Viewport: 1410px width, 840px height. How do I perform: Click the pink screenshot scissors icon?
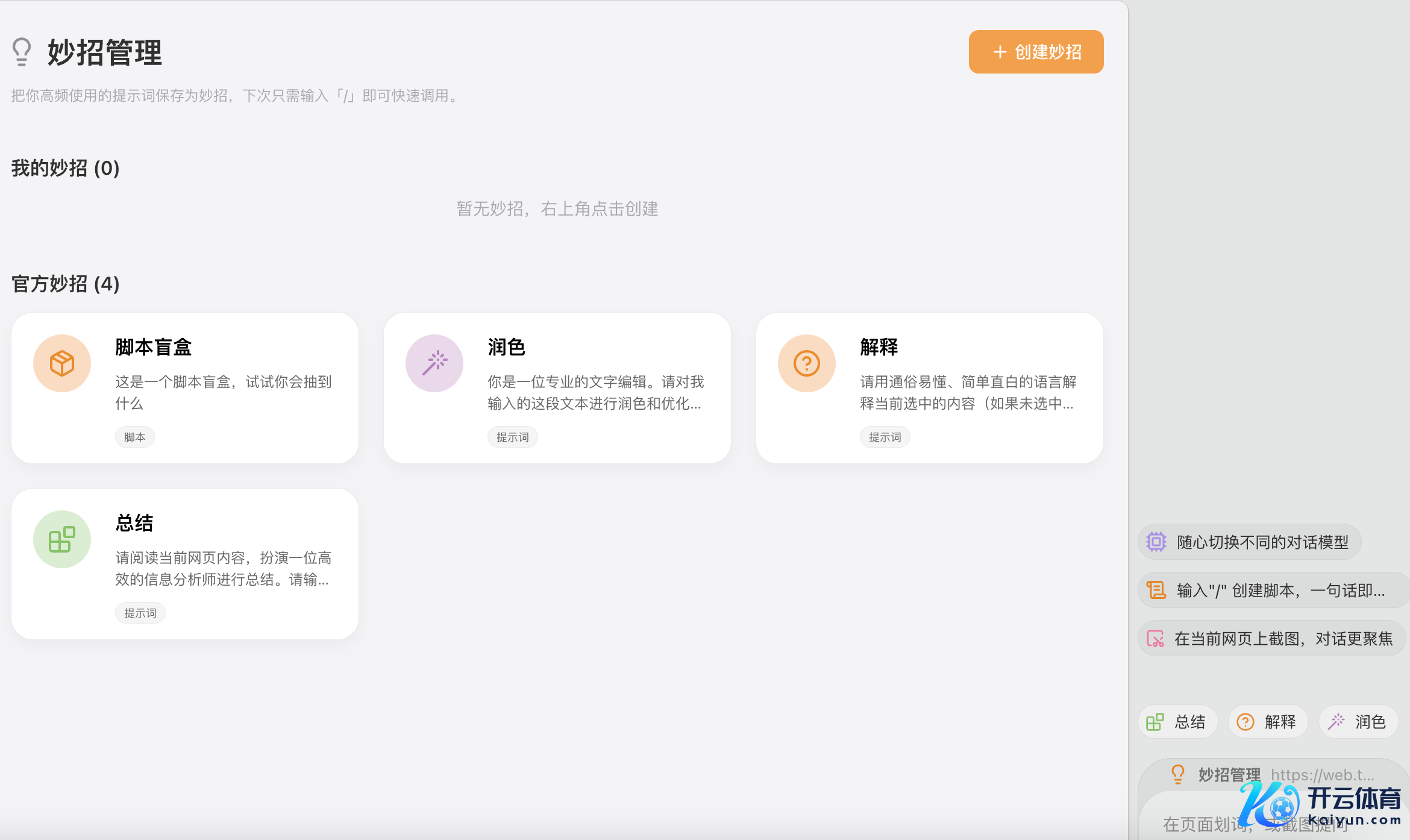coord(1155,638)
